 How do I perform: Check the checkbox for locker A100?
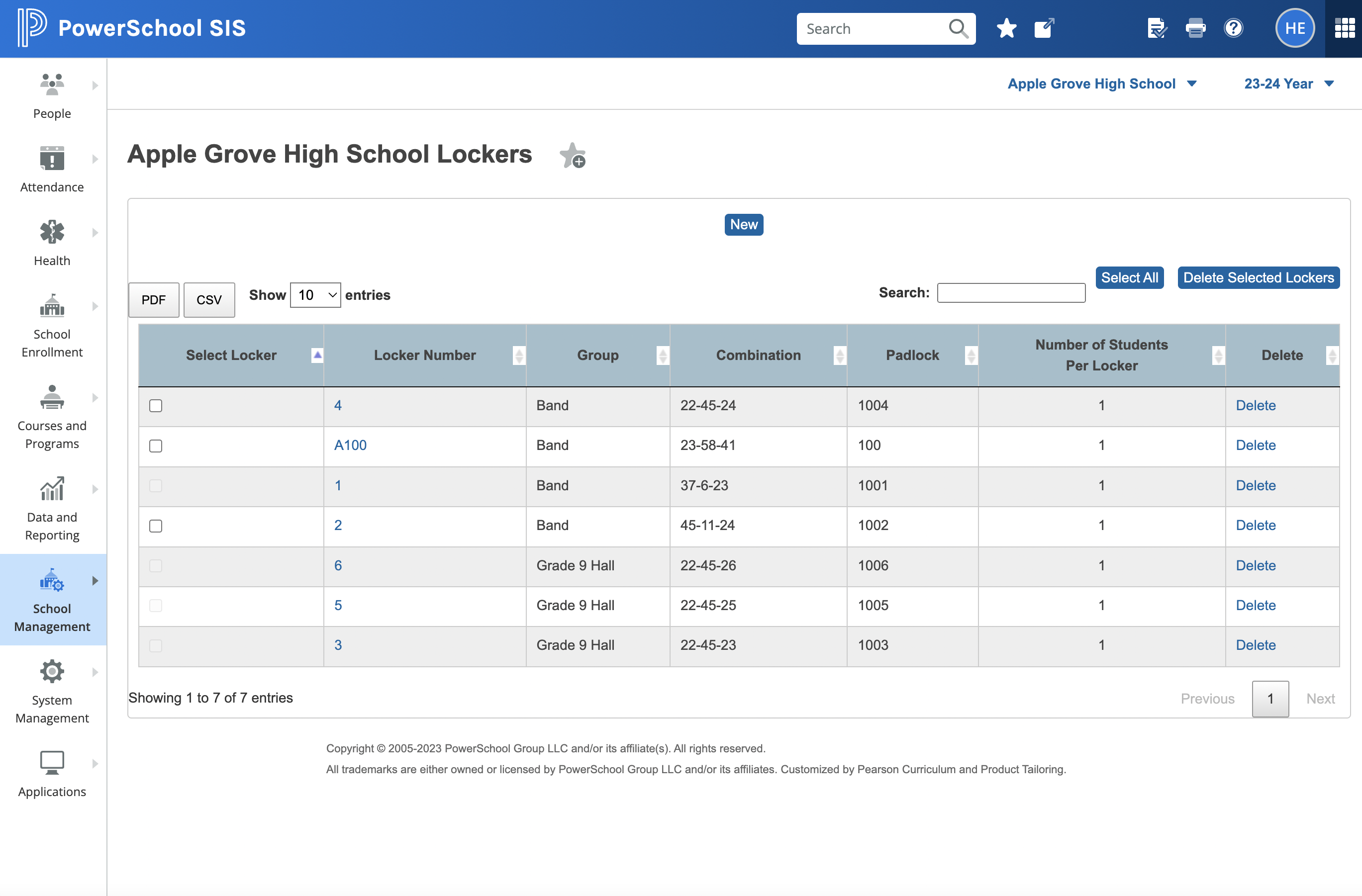tap(155, 447)
